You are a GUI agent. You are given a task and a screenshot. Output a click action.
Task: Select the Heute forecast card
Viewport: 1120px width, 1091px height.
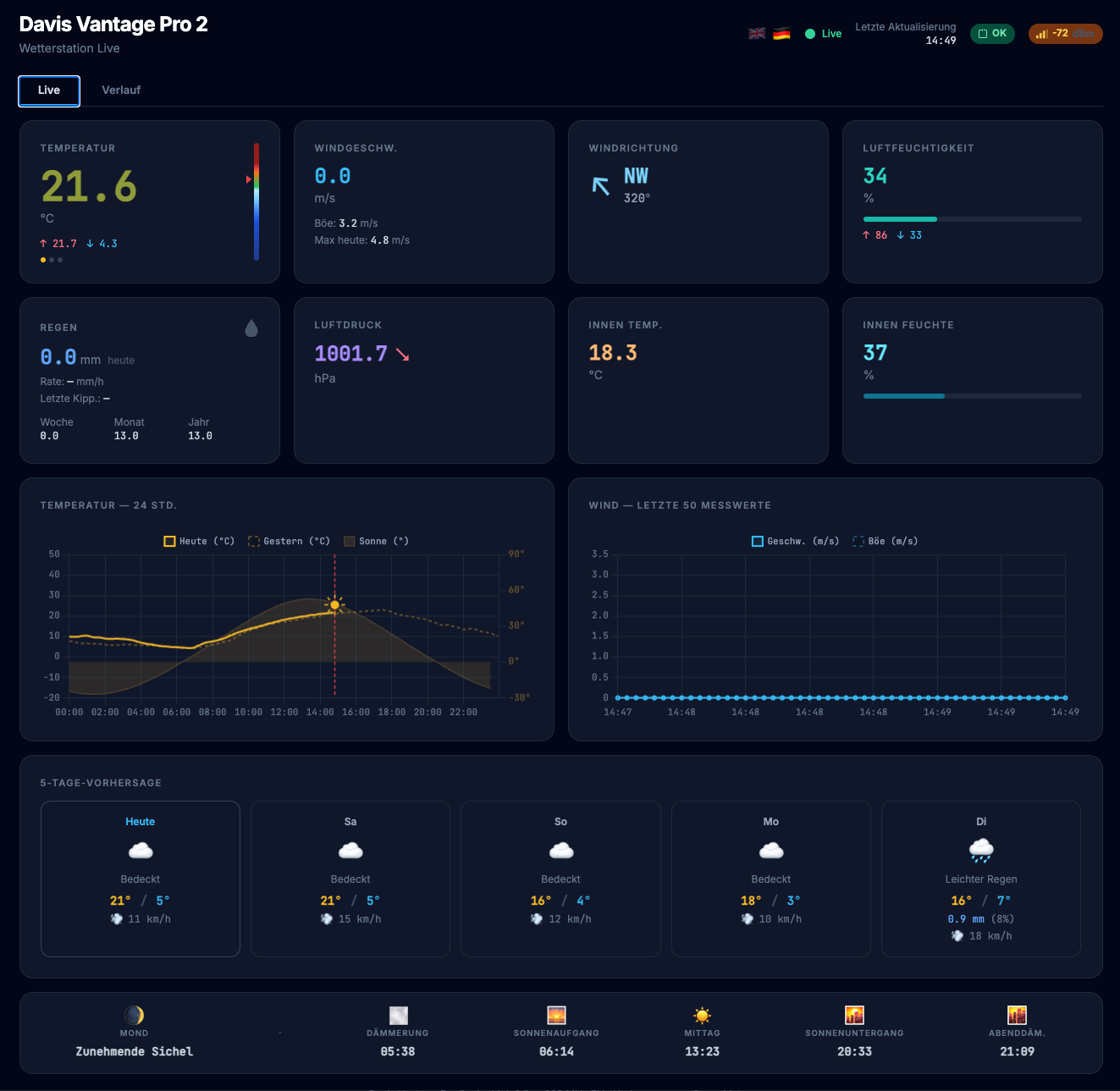(x=141, y=879)
